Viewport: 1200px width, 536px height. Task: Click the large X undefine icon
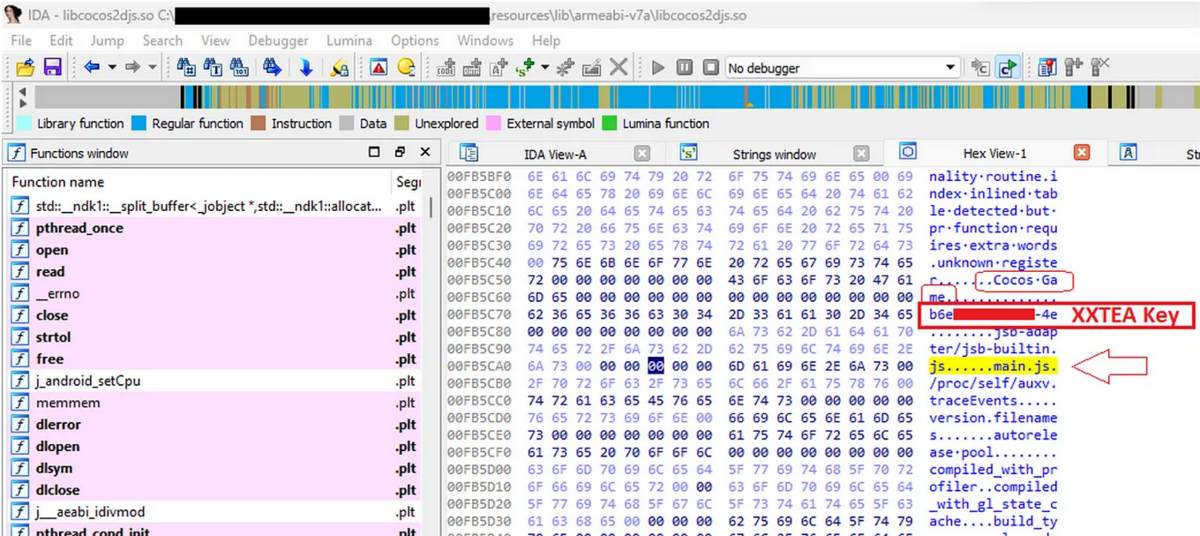tap(620, 68)
